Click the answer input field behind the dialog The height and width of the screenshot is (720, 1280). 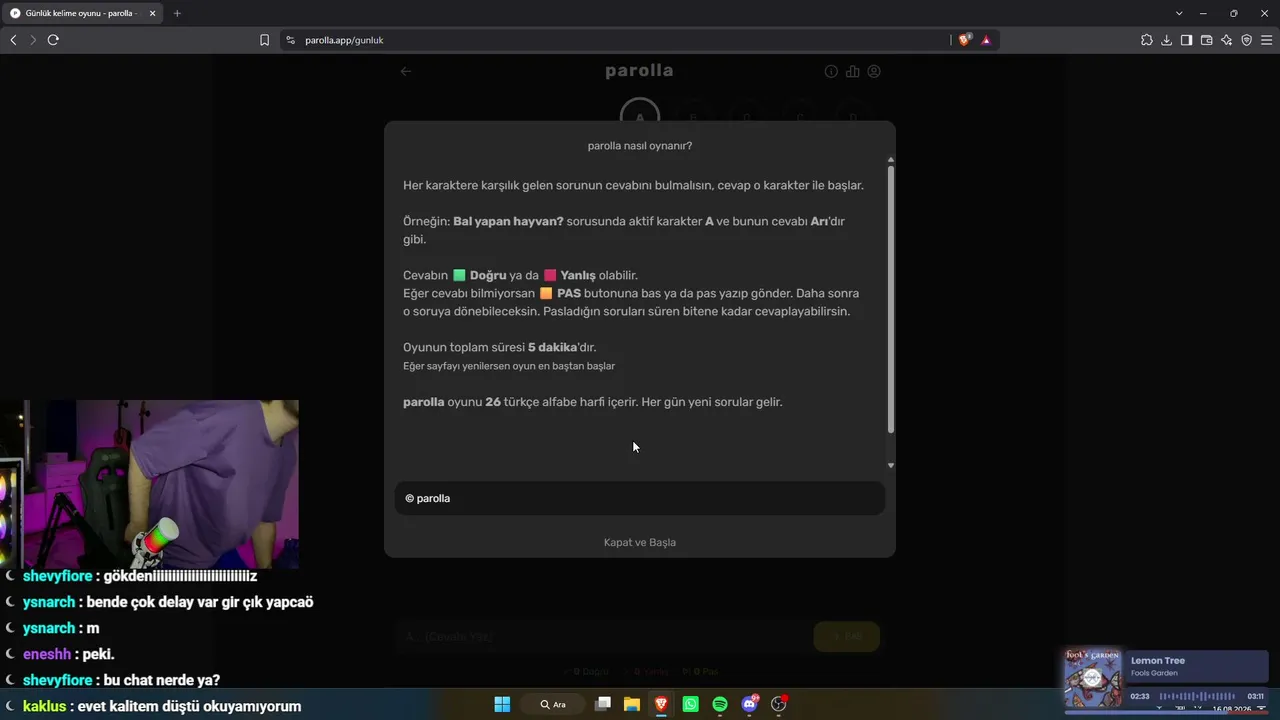[x=603, y=637]
